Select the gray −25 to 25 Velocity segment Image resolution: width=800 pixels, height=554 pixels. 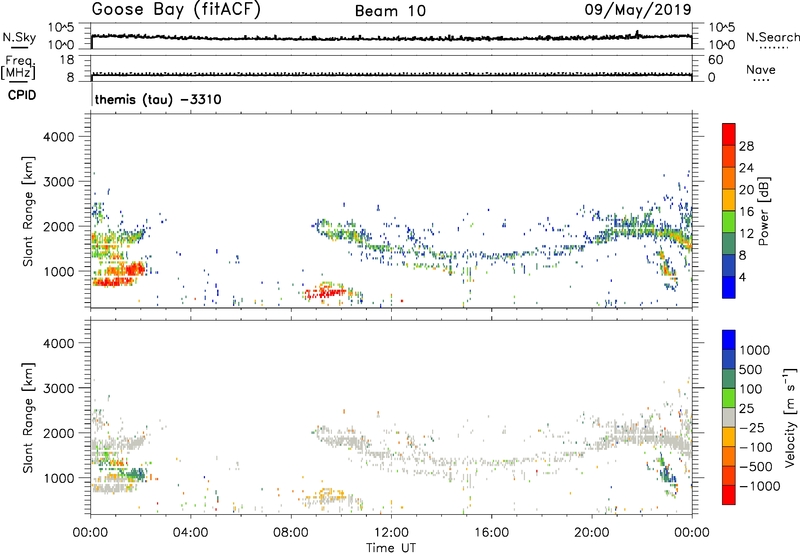click(729, 417)
